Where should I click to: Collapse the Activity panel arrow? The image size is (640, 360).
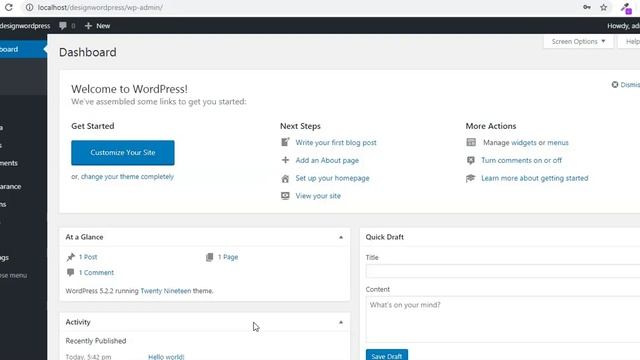pos(341,322)
